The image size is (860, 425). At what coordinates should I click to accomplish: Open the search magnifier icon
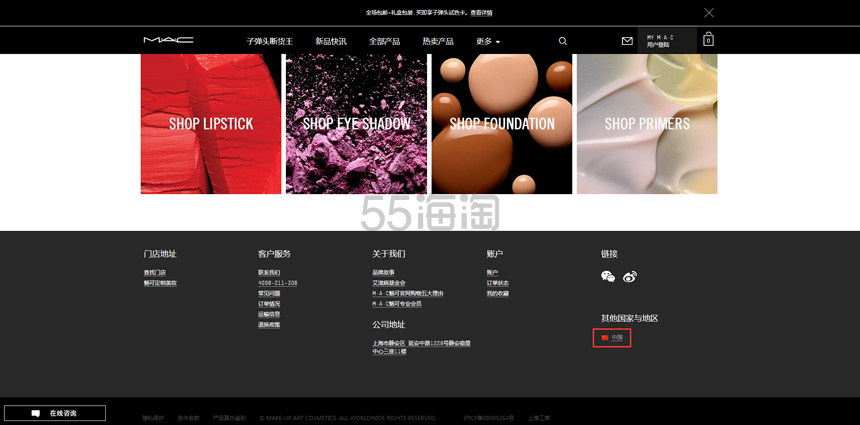coord(563,41)
